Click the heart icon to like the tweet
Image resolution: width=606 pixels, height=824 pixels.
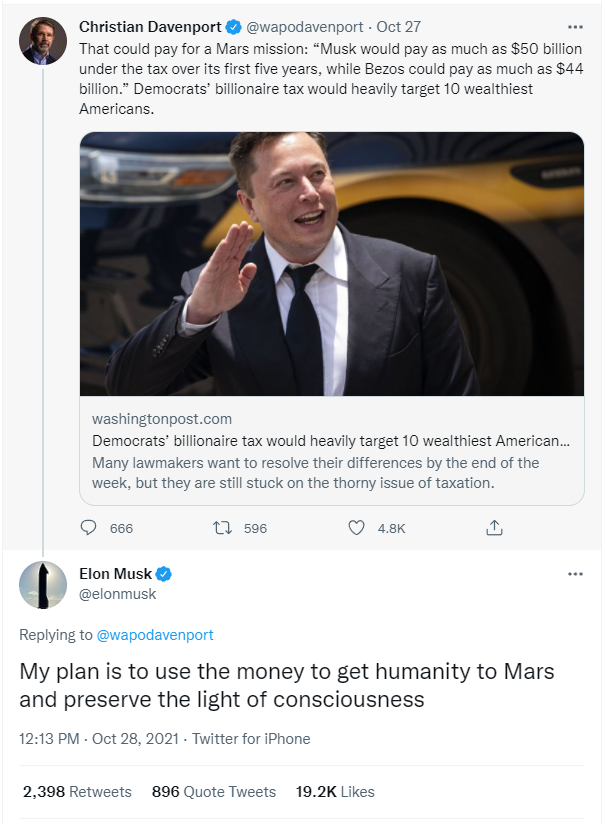point(355,527)
